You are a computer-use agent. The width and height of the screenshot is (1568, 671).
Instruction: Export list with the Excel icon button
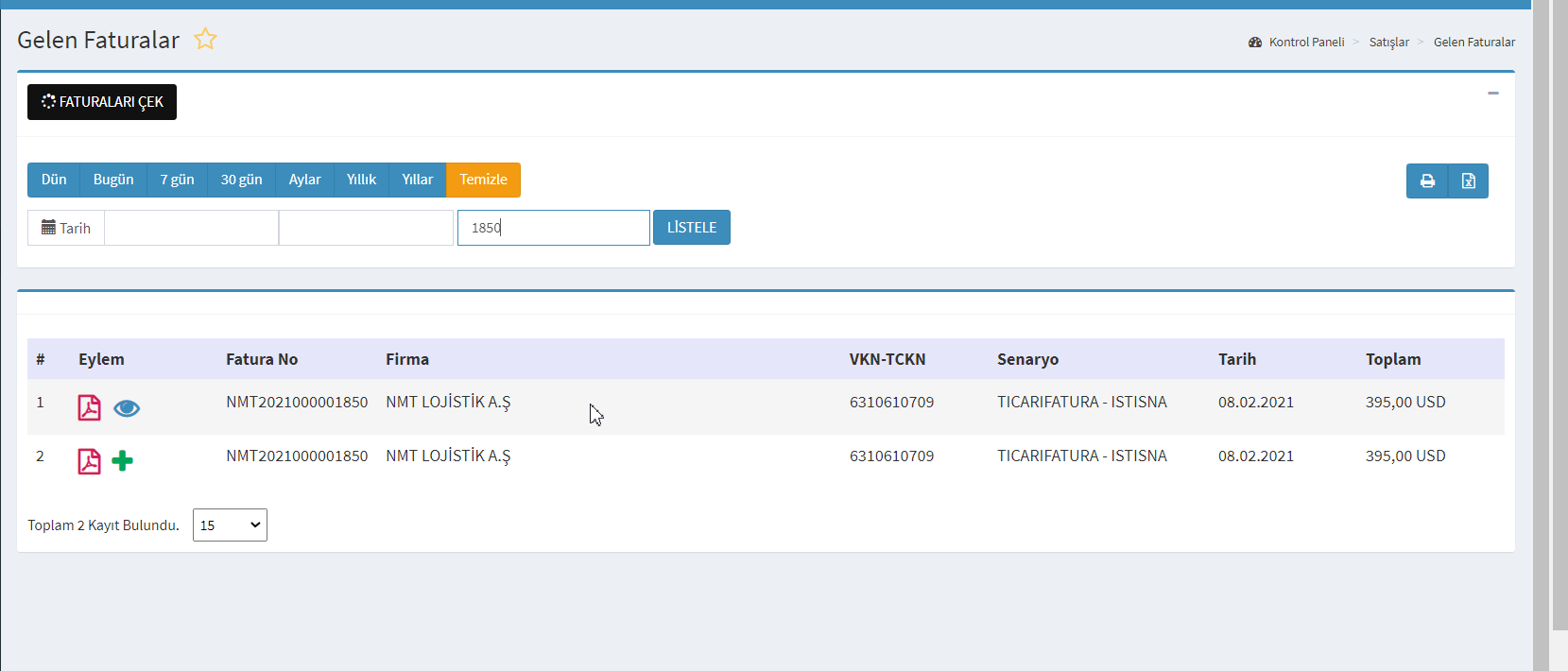[x=1468, y=181]
